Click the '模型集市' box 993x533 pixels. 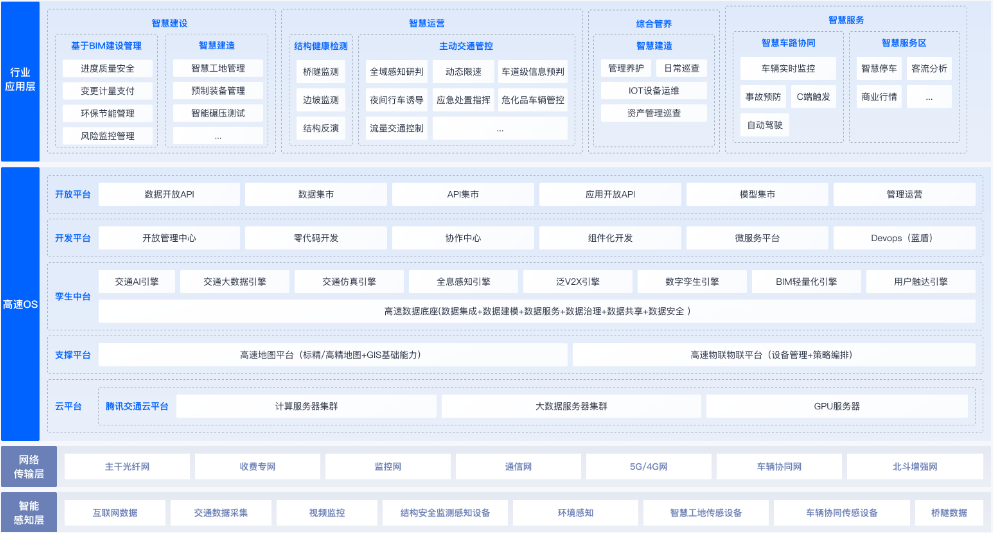[757, 194]
